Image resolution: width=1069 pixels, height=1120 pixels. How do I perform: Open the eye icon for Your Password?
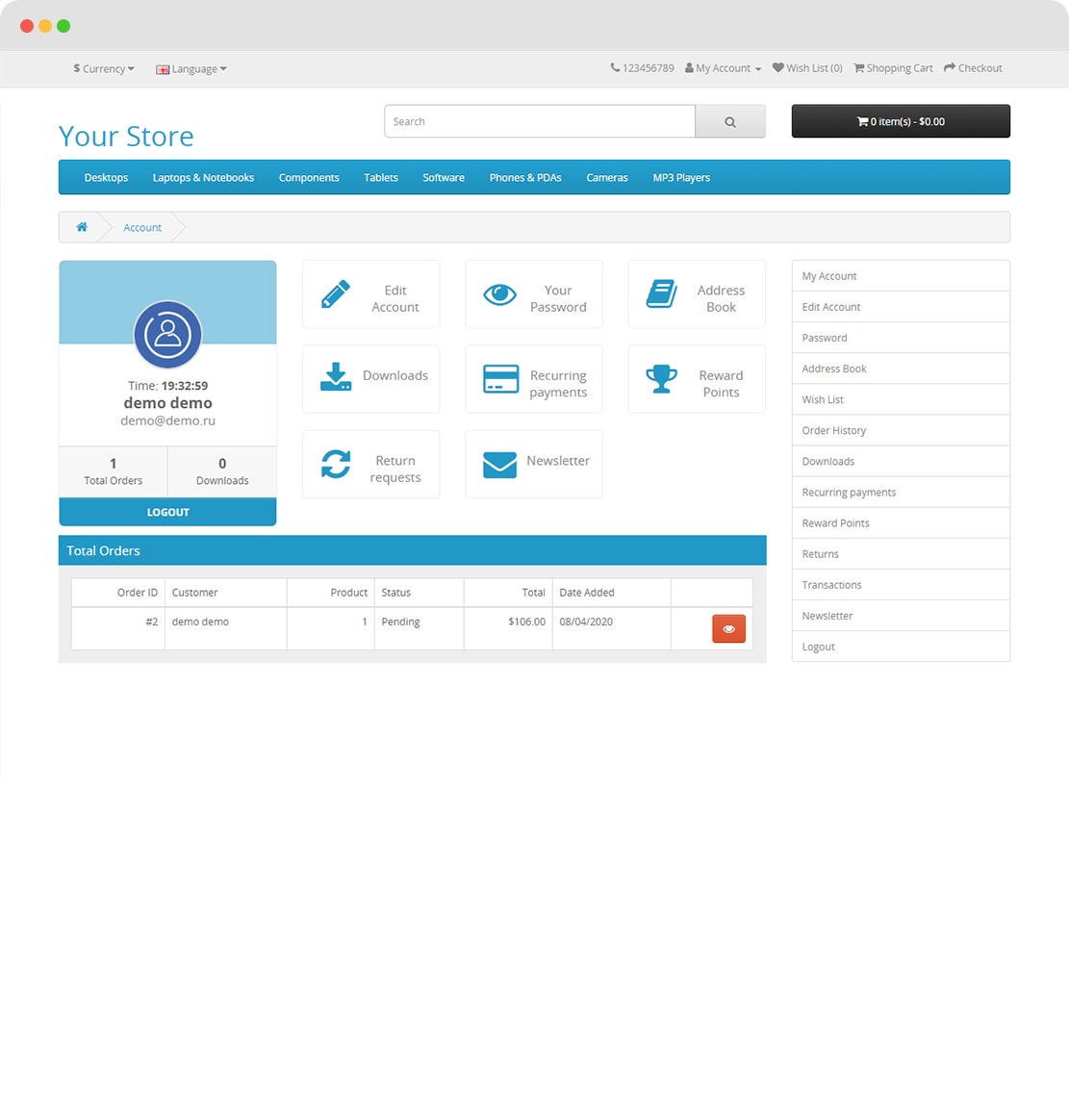click(499, 294)
